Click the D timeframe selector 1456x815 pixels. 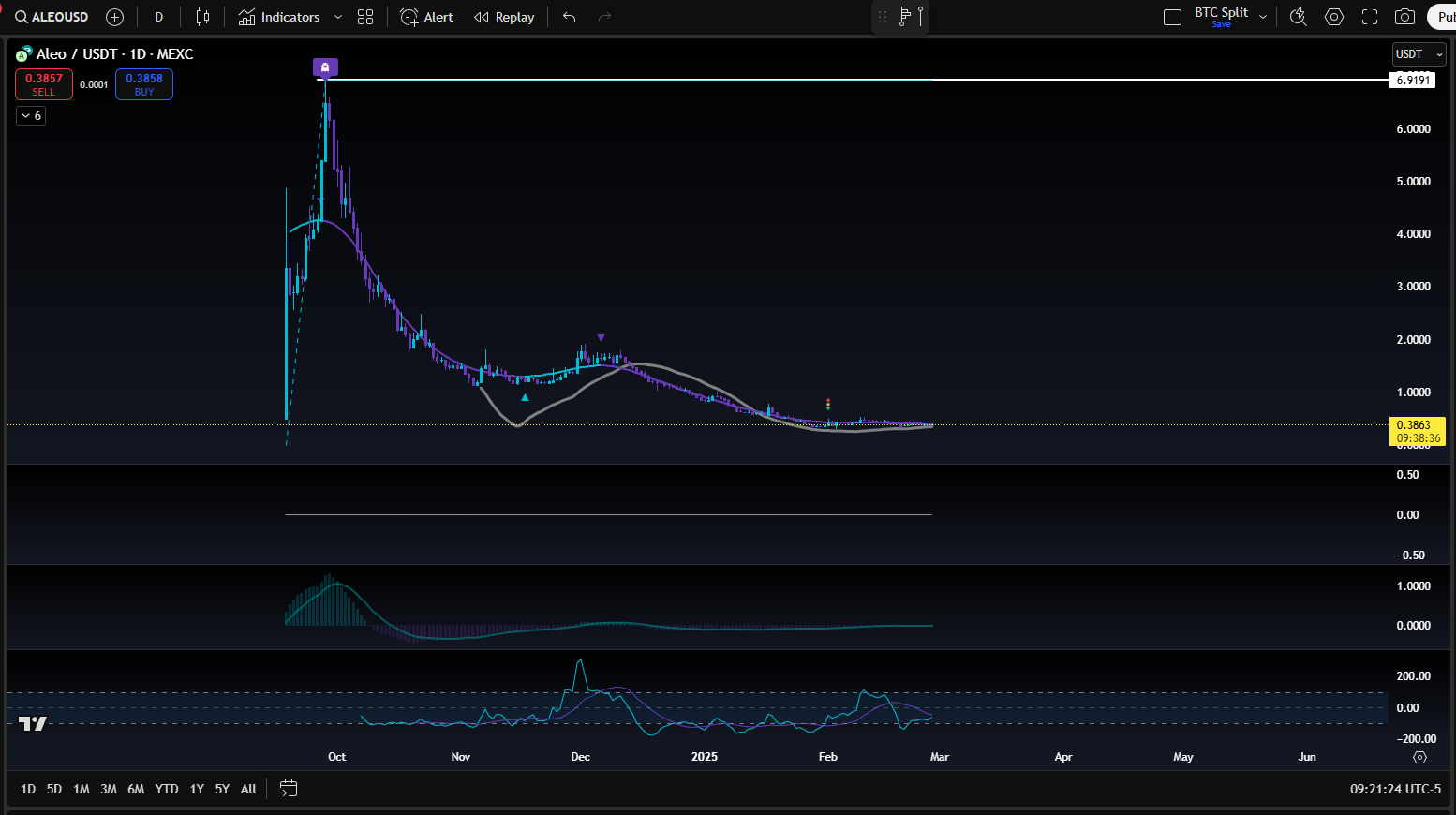point(158,16)
